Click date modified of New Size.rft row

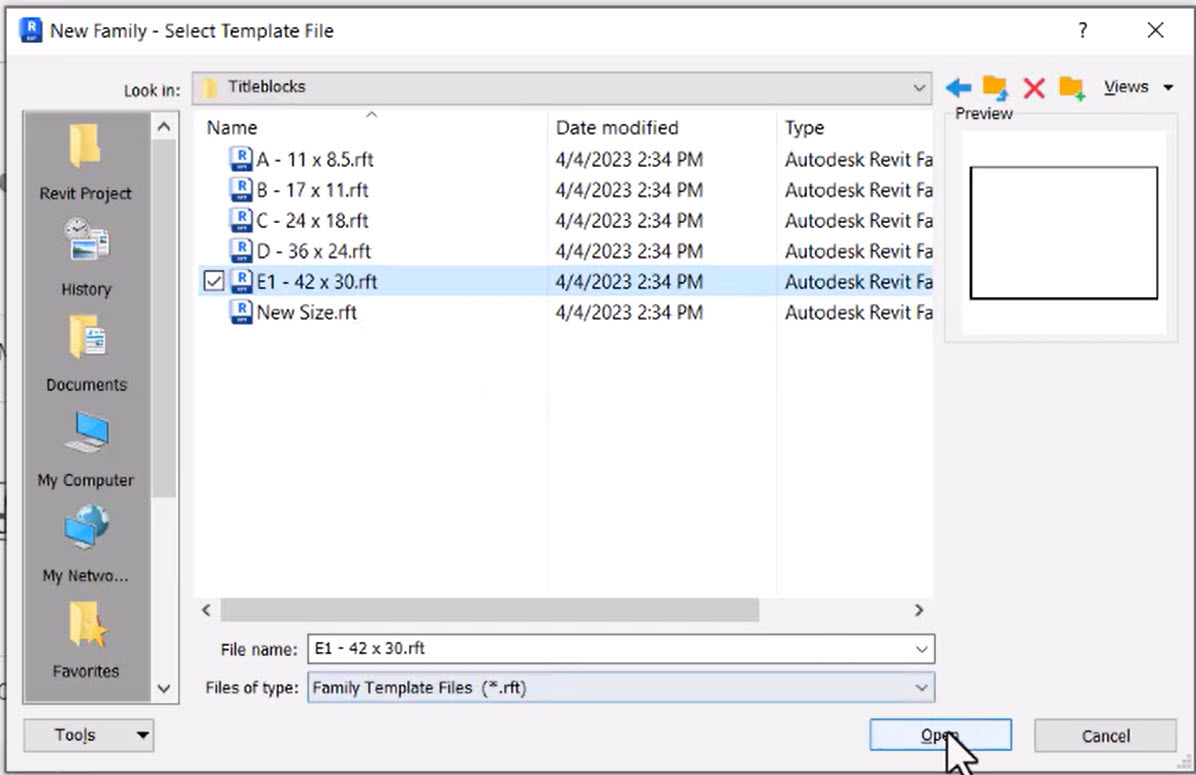[x=629, y=312]
